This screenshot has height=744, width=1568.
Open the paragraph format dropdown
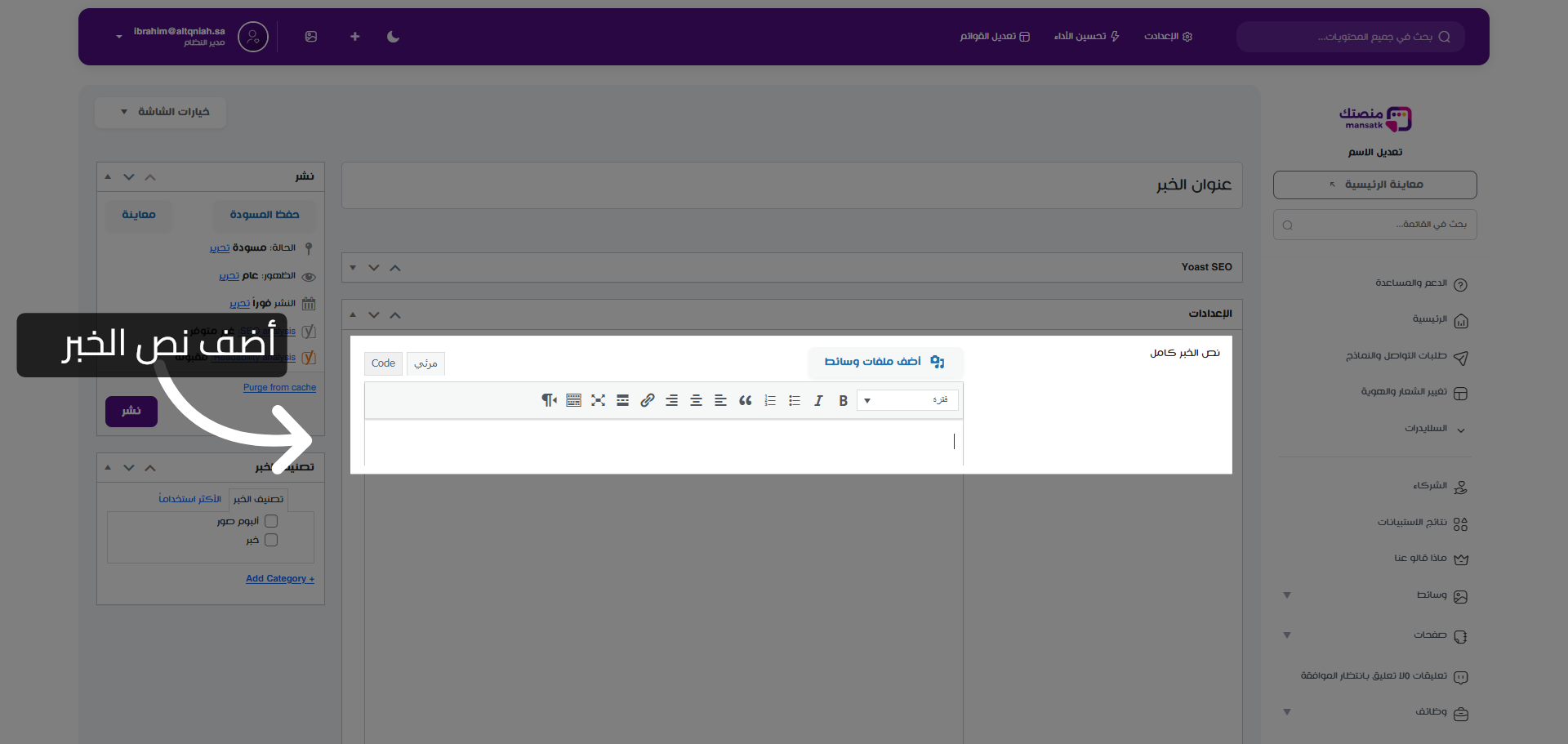[x=906, y=400]
